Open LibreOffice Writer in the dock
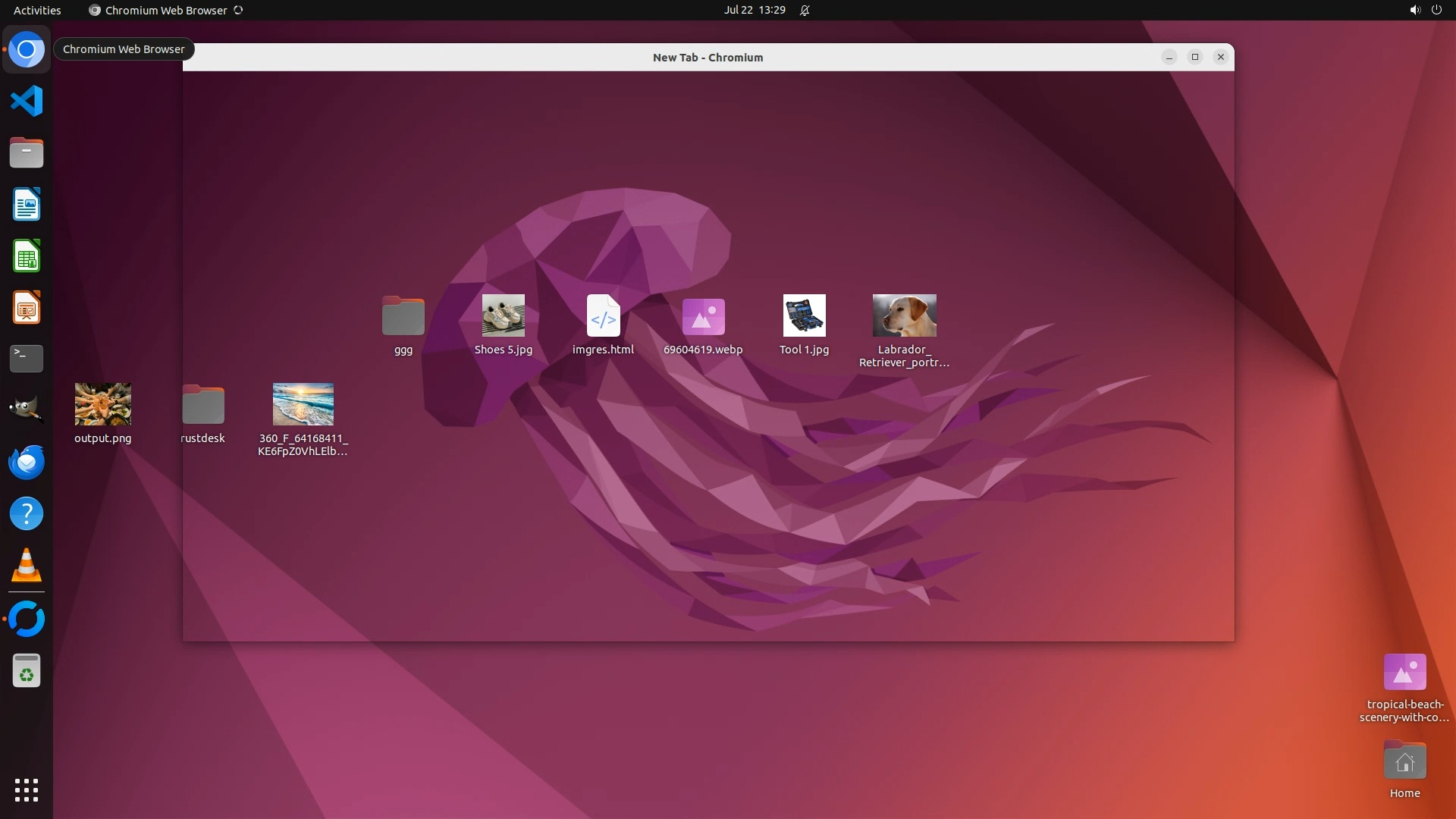Screen dimensions: 1456x819 [27, 204]
